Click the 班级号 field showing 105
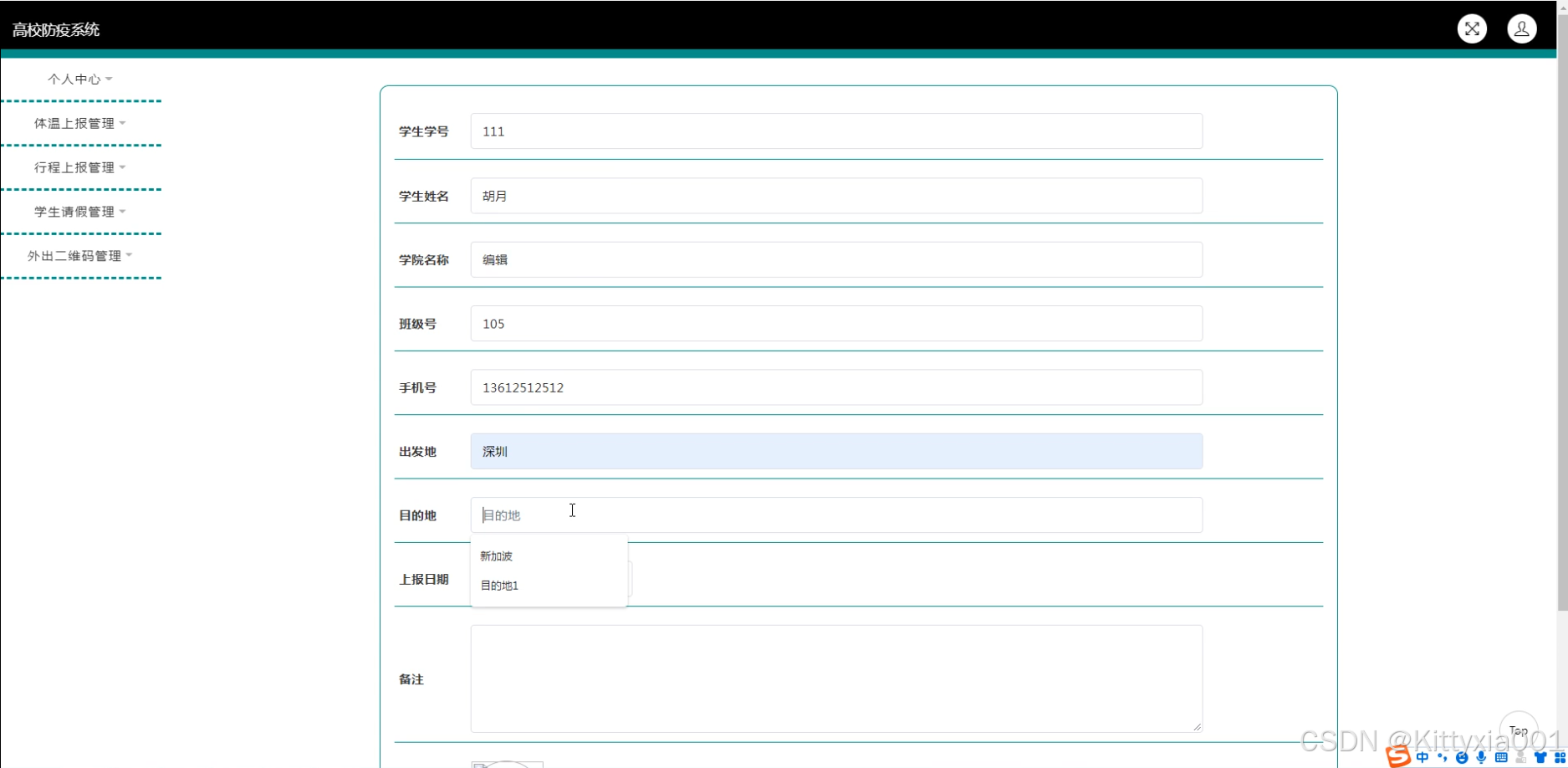The image size is (1568, 768). pos(836,324)
